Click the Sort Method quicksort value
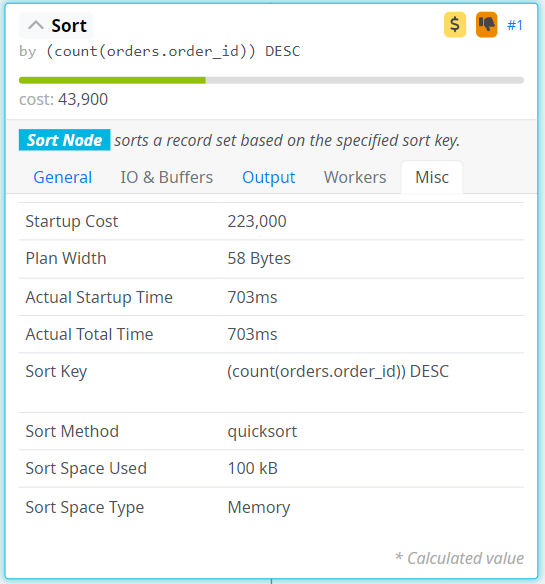Screen dimensions: 545x584 click(x=262, y=431)
